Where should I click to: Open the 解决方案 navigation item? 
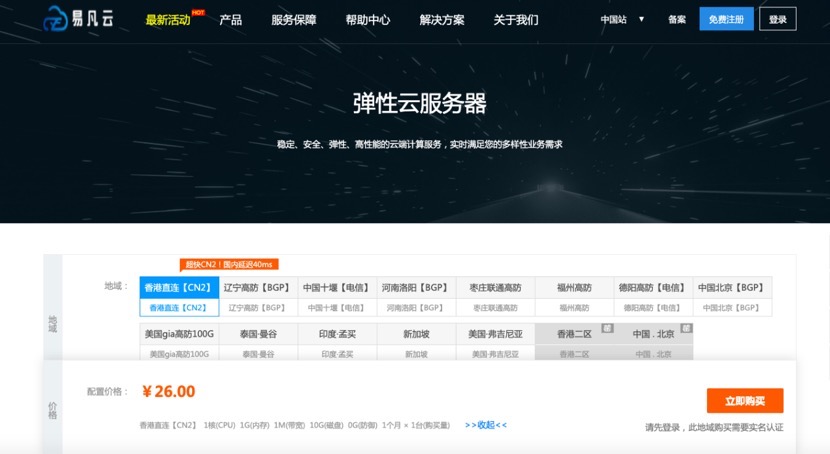442,19
